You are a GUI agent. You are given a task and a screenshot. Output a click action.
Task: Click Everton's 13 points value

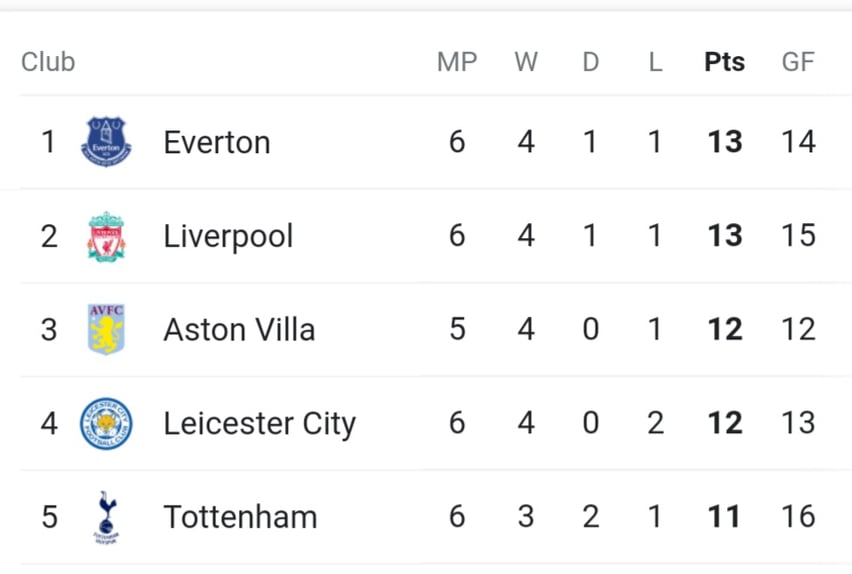coord(725,142)
